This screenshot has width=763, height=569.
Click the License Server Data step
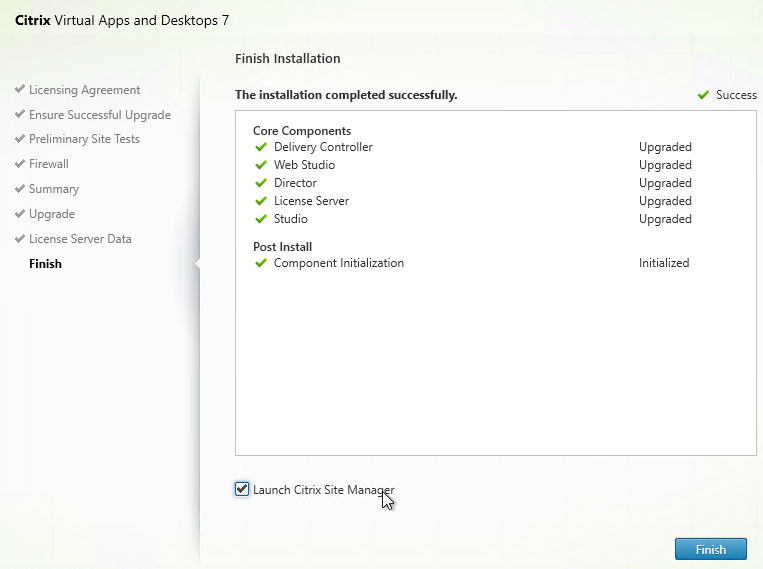80,239
